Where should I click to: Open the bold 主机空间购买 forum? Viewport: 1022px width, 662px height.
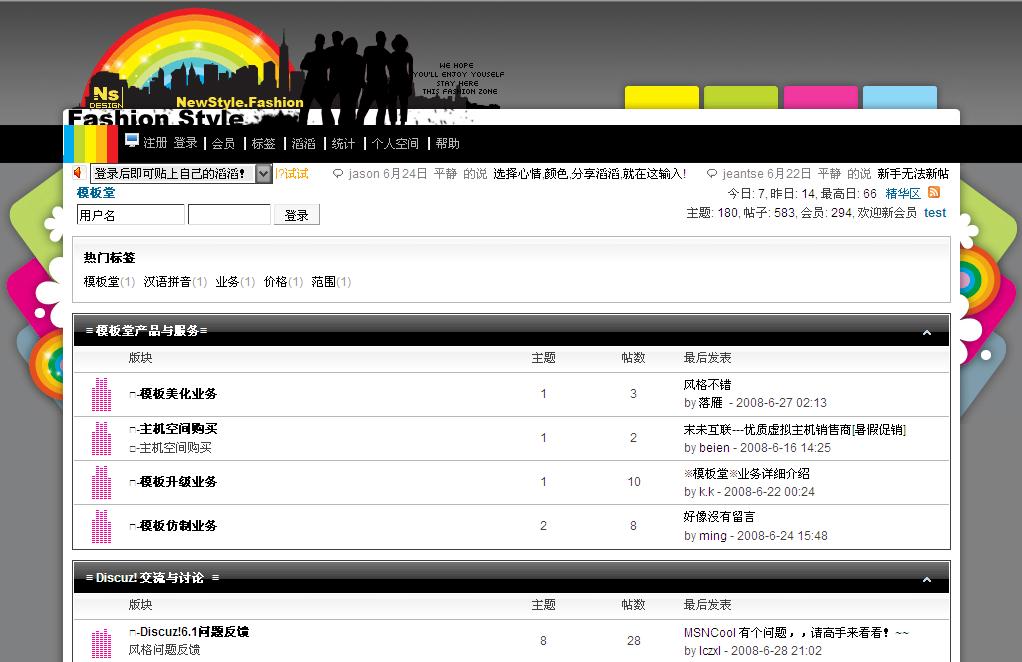tap(178, 429)
